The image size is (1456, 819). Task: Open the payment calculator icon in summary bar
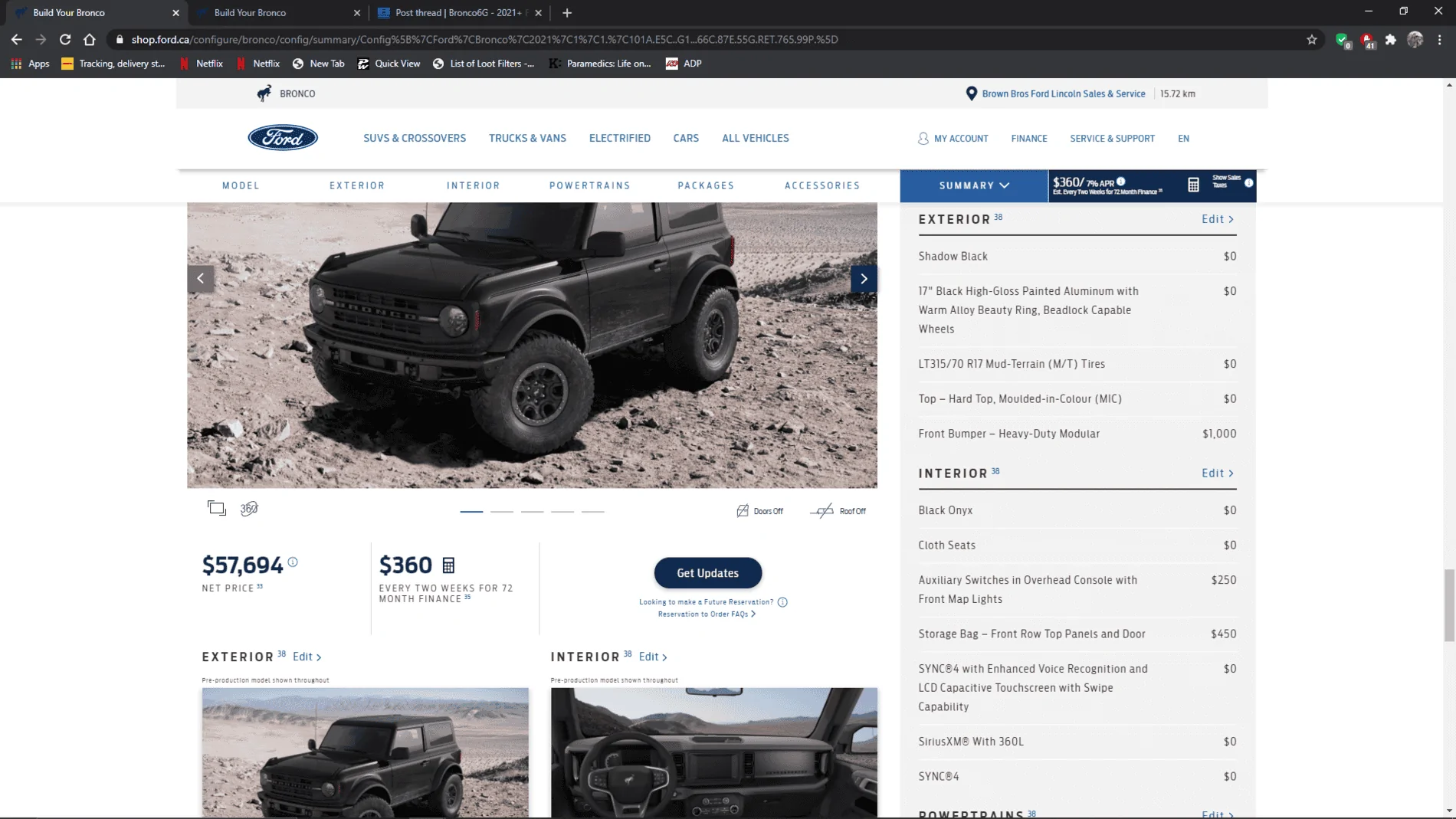click(x=1193, y=185)
